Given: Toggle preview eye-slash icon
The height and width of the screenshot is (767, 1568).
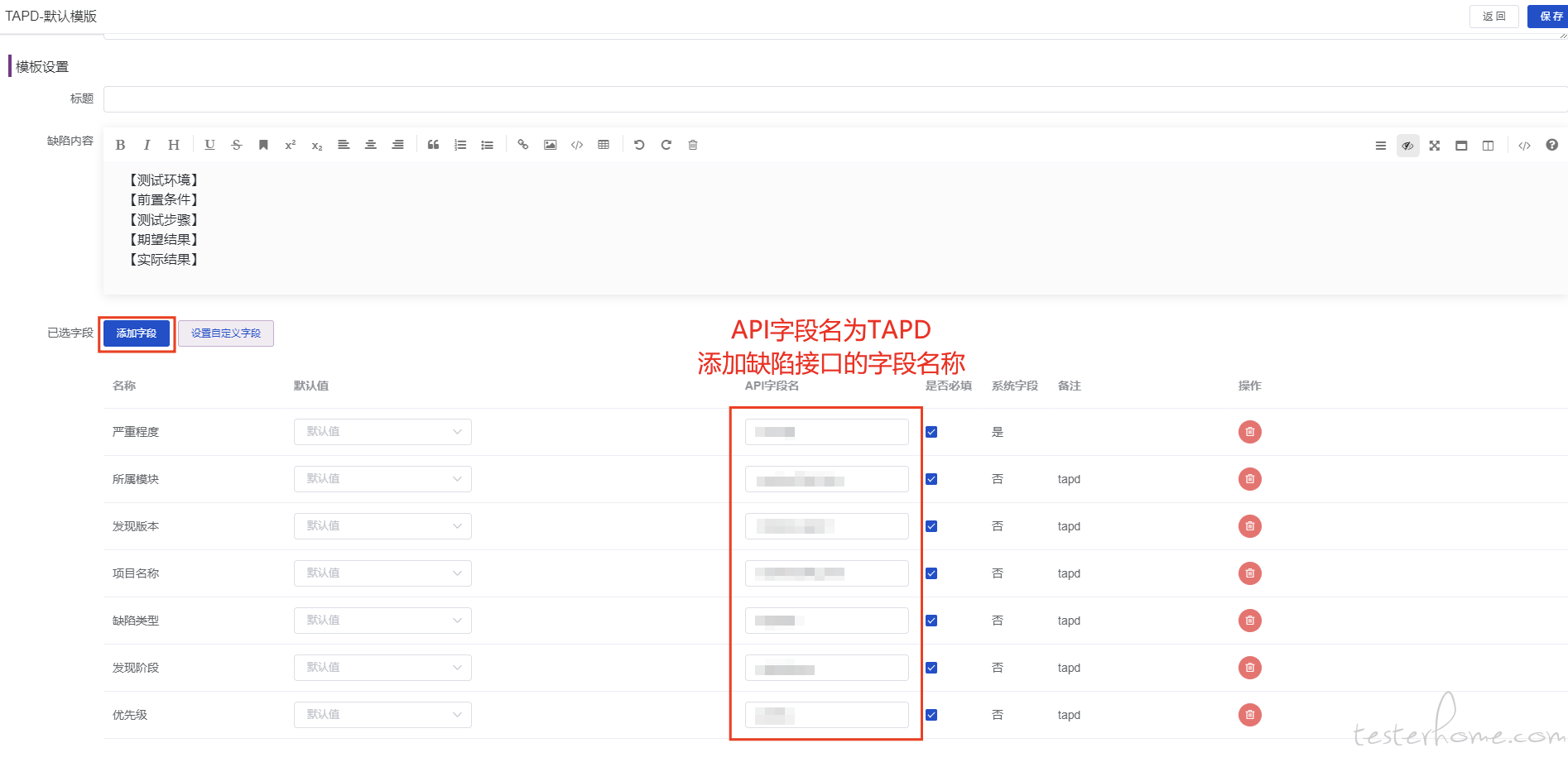Looking at the screenshot, I should click(1407, 146).
